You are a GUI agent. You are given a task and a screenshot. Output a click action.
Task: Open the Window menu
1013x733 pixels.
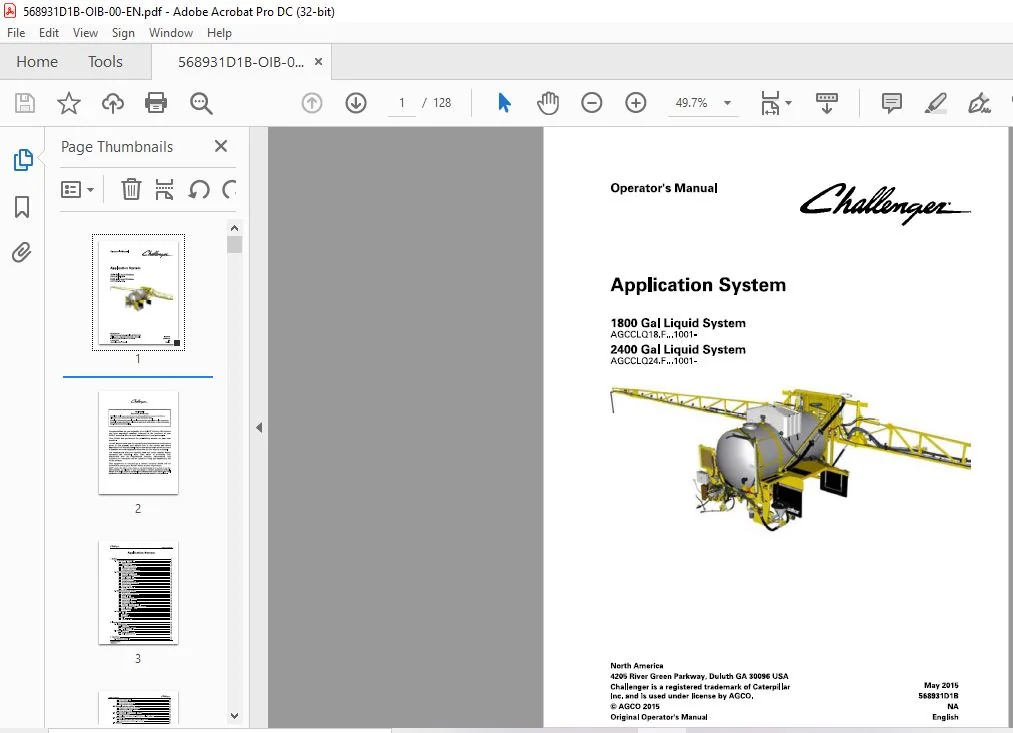click(171, 33)
